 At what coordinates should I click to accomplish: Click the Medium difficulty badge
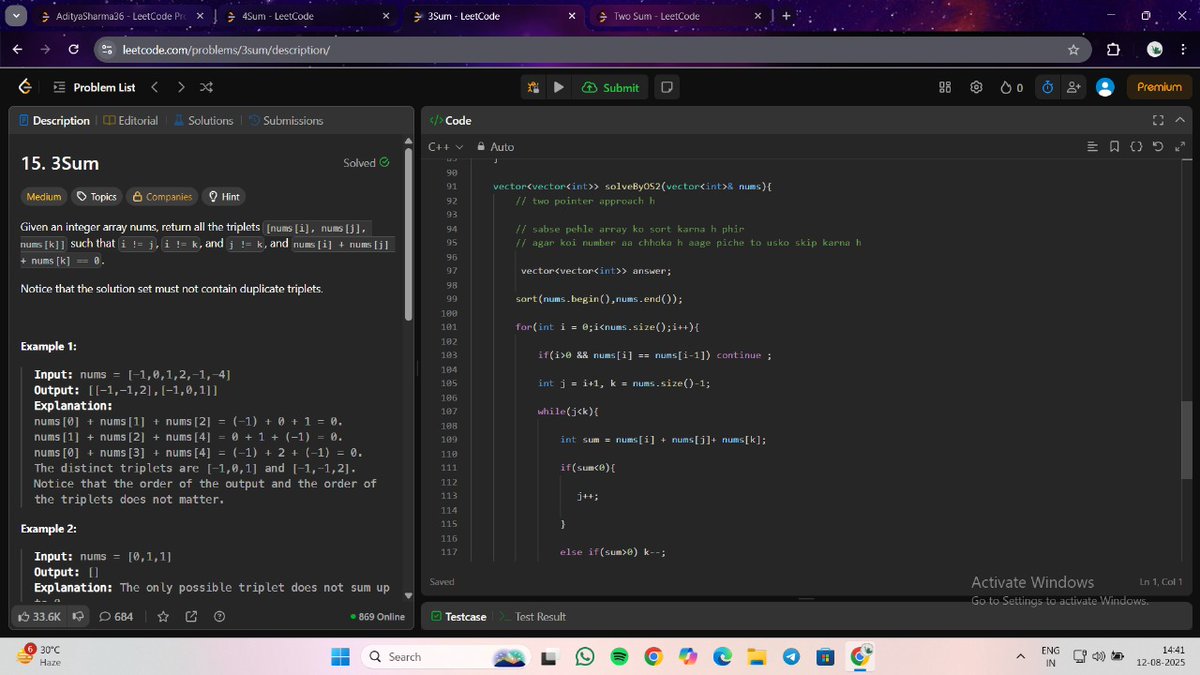pos(43,197)
